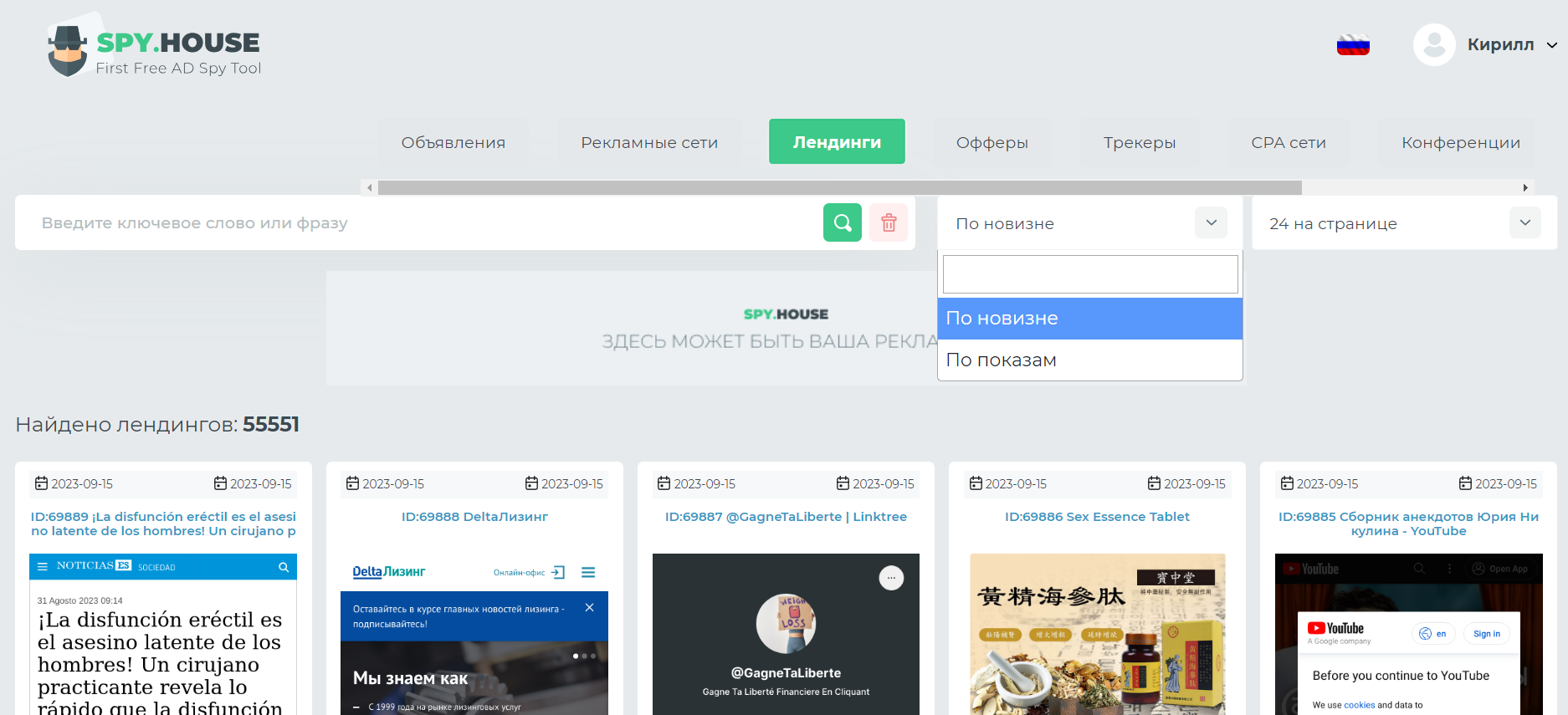Click the Russian flag language icon
Viewport: 1568px width, 715px height.
1353,45
